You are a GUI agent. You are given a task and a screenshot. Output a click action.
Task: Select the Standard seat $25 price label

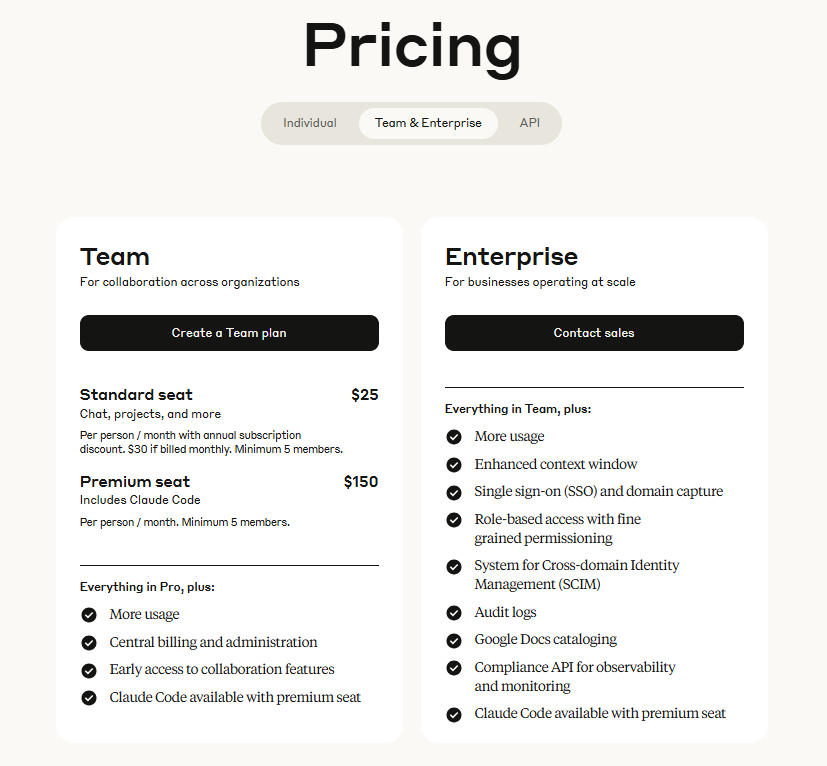364,394
